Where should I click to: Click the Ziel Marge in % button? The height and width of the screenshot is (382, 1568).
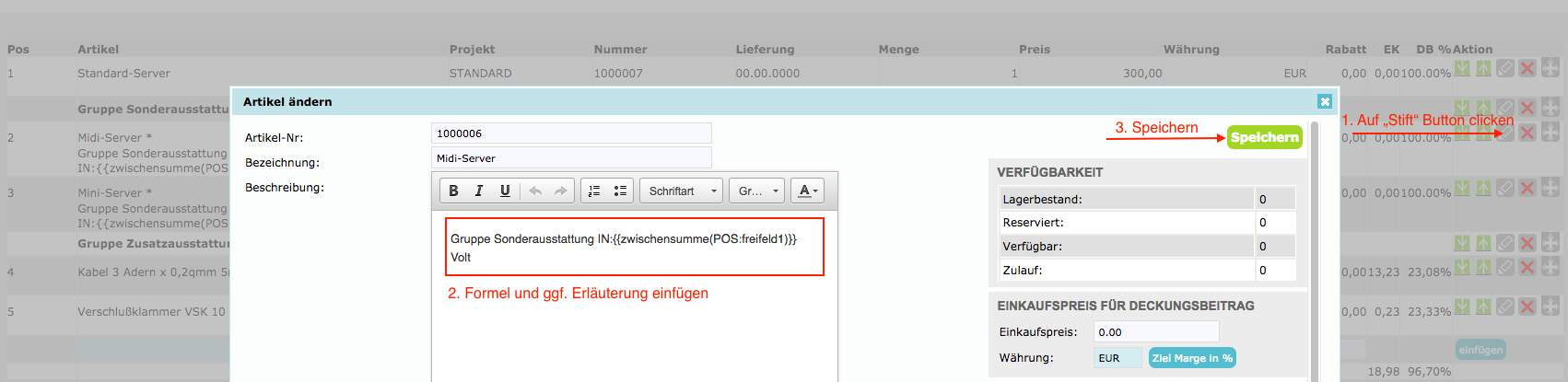1192,358
